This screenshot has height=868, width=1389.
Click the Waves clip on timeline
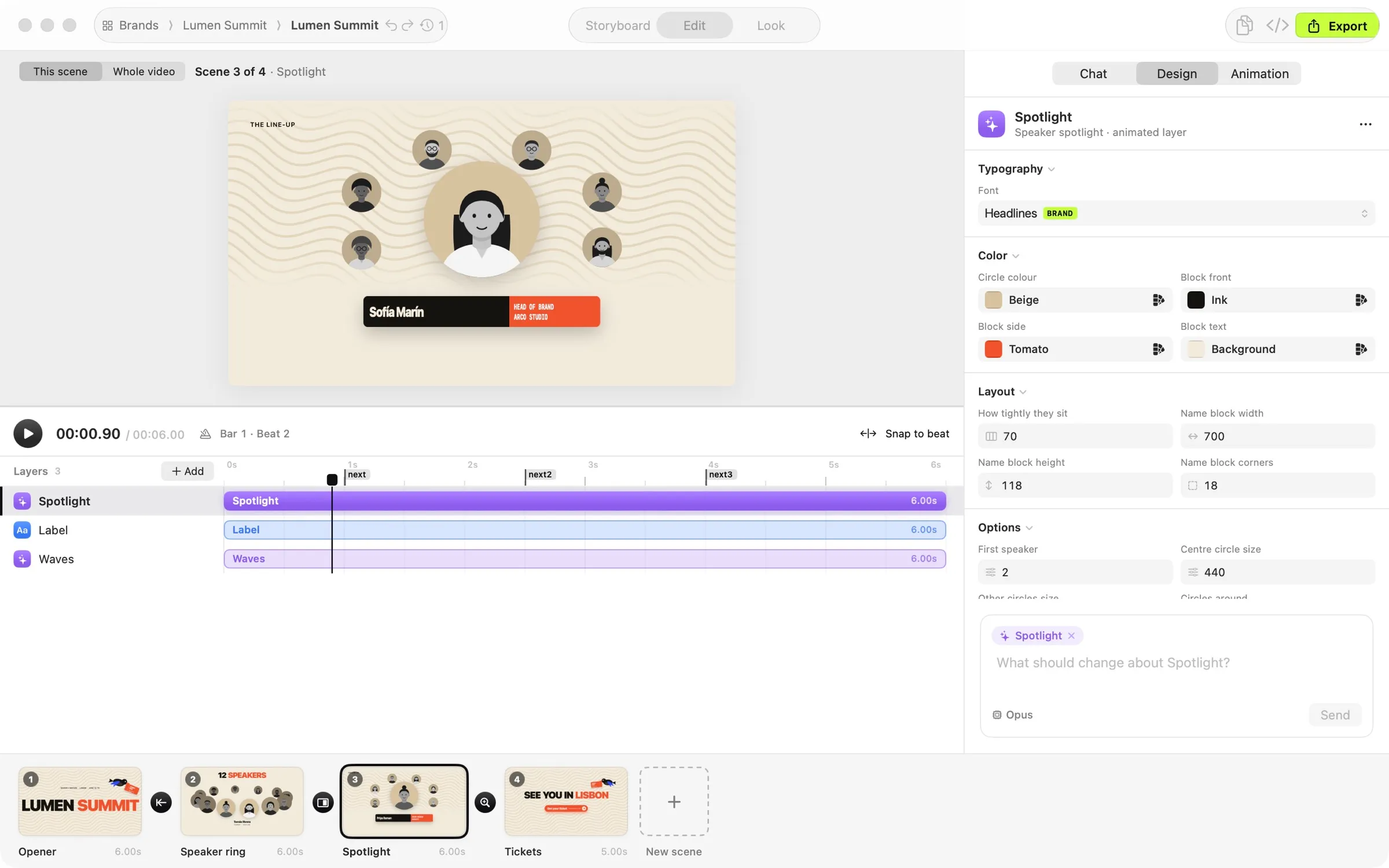pos(585,559)
